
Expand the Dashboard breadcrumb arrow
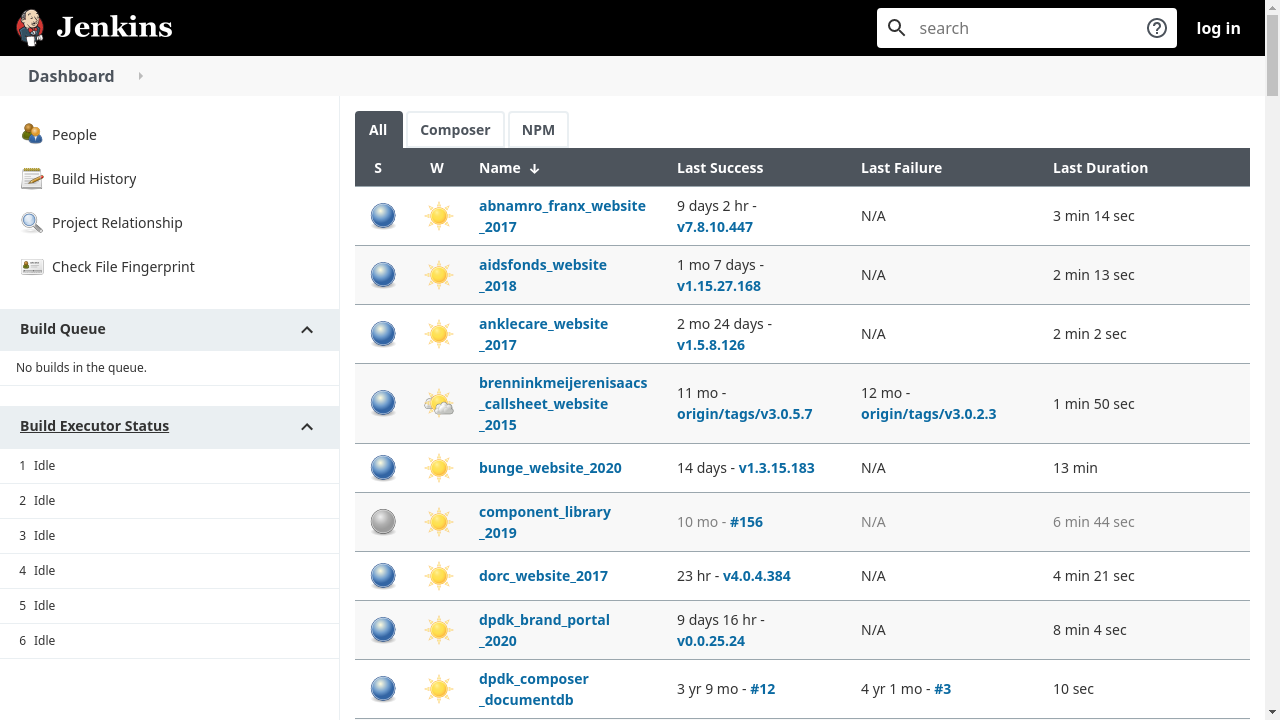point(140,76)
